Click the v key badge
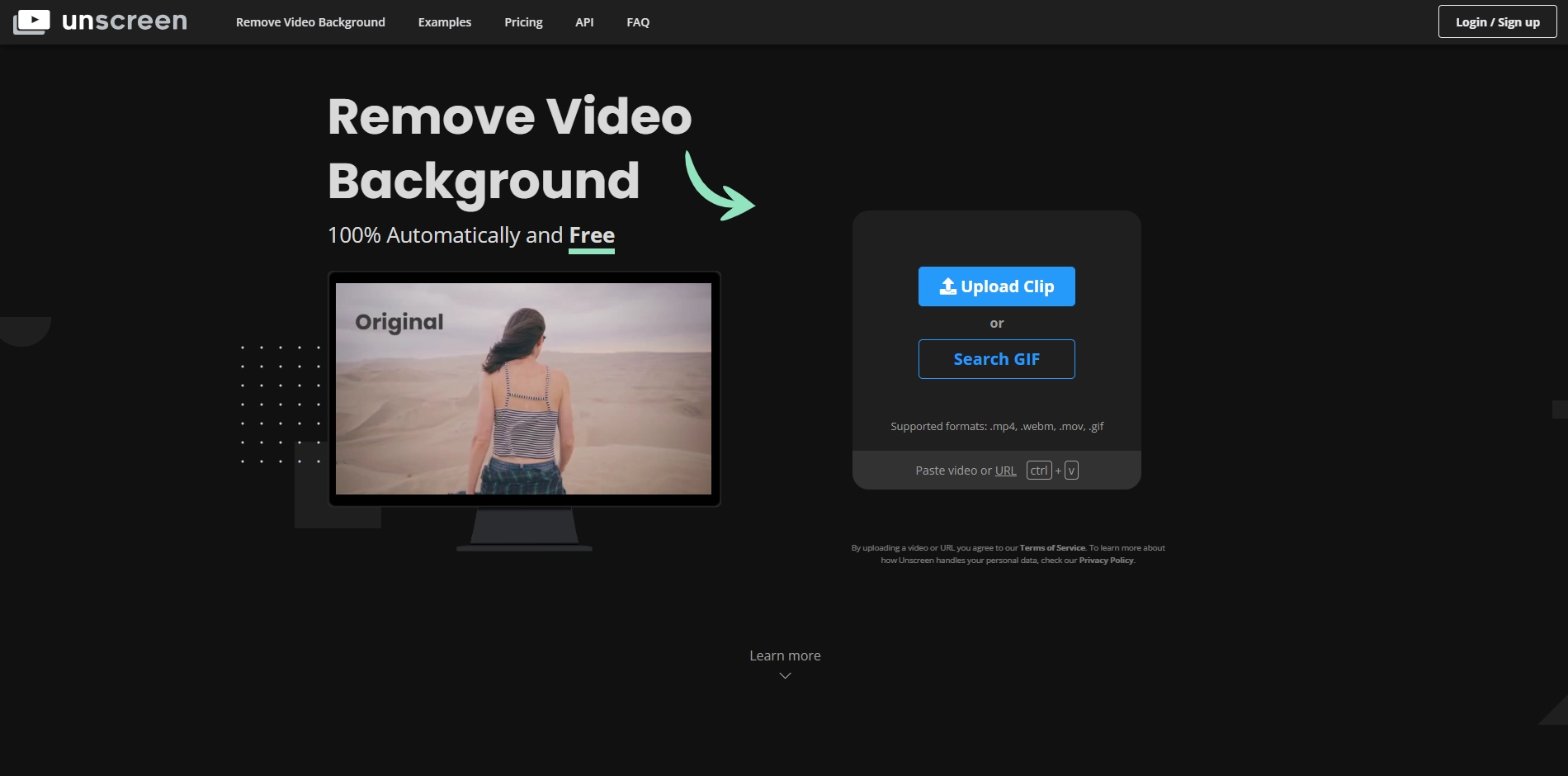This screenshot has width=1568, height=776. point(1071,471)
